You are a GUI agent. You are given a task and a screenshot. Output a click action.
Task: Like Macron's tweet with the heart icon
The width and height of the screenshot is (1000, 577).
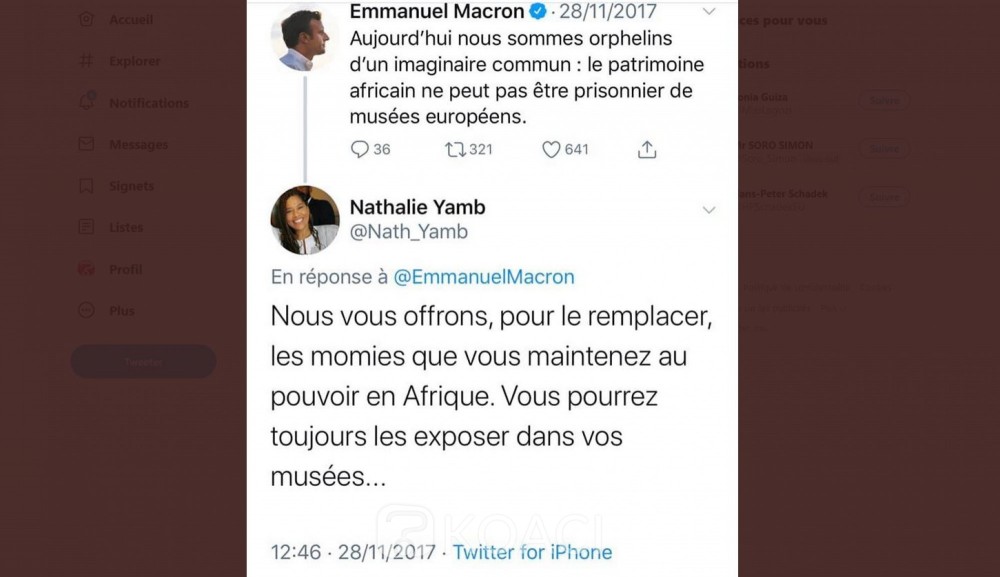(x=551, y=150)
